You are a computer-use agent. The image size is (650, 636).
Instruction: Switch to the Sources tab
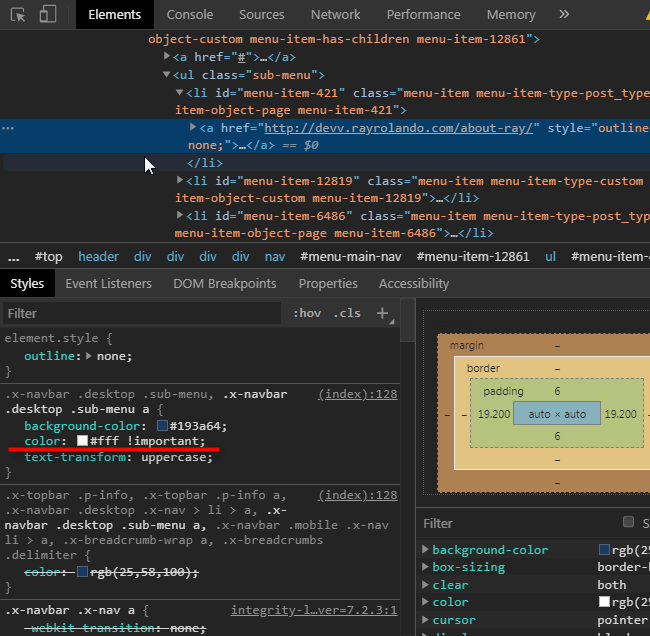click(262, 15)
